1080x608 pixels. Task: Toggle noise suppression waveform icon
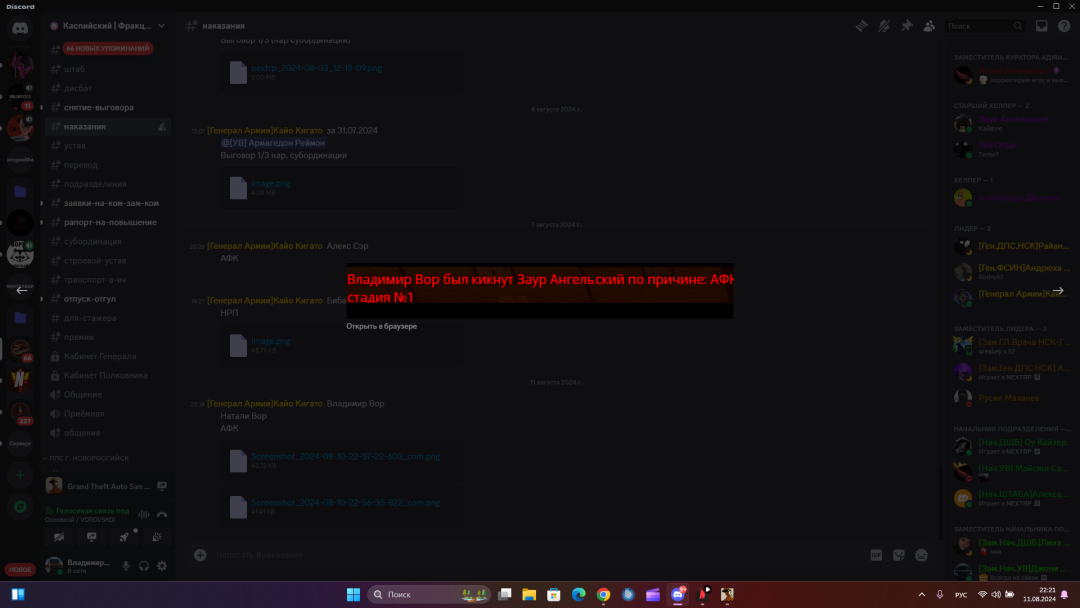coord(144,514)
